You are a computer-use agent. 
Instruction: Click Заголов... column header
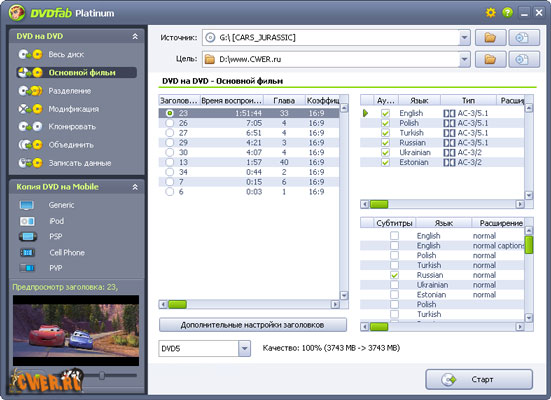pyautogui.click(x=179, y=101)
